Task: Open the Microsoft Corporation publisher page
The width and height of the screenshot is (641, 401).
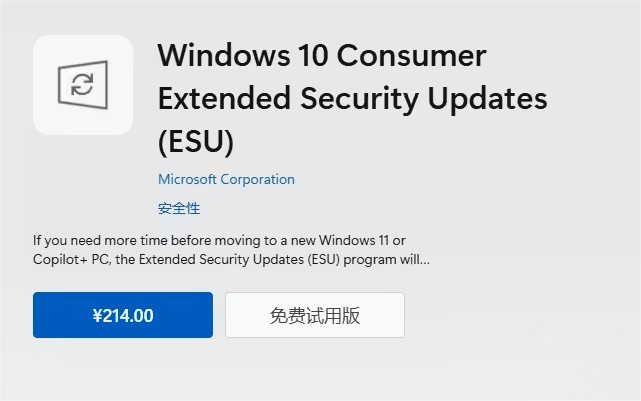Action: (226, 180)
